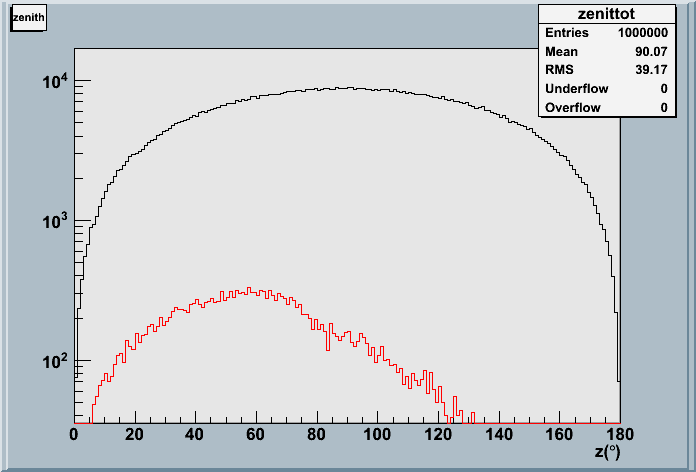Click the Mean 90.07 row
Viewport: 696px width, 472px height.
tap(606, 52)
